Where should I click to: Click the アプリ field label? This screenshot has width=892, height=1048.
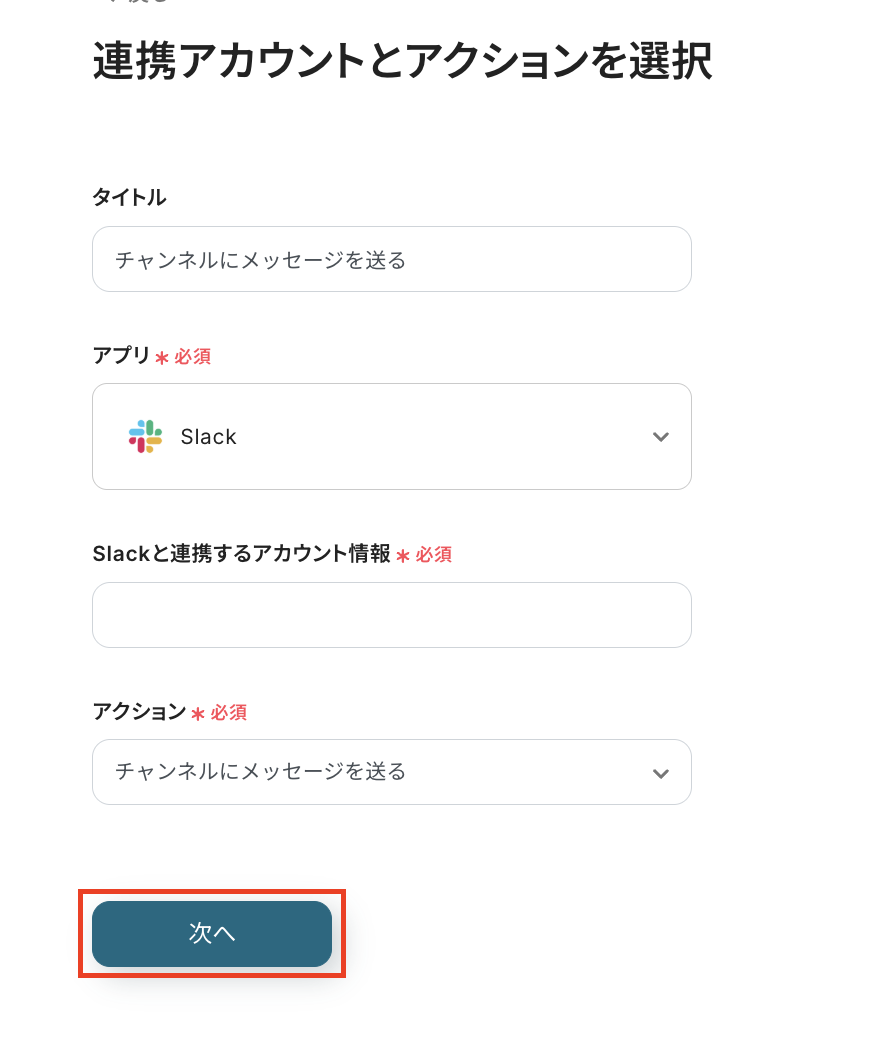pyautogui.click(x=121, y=356)
